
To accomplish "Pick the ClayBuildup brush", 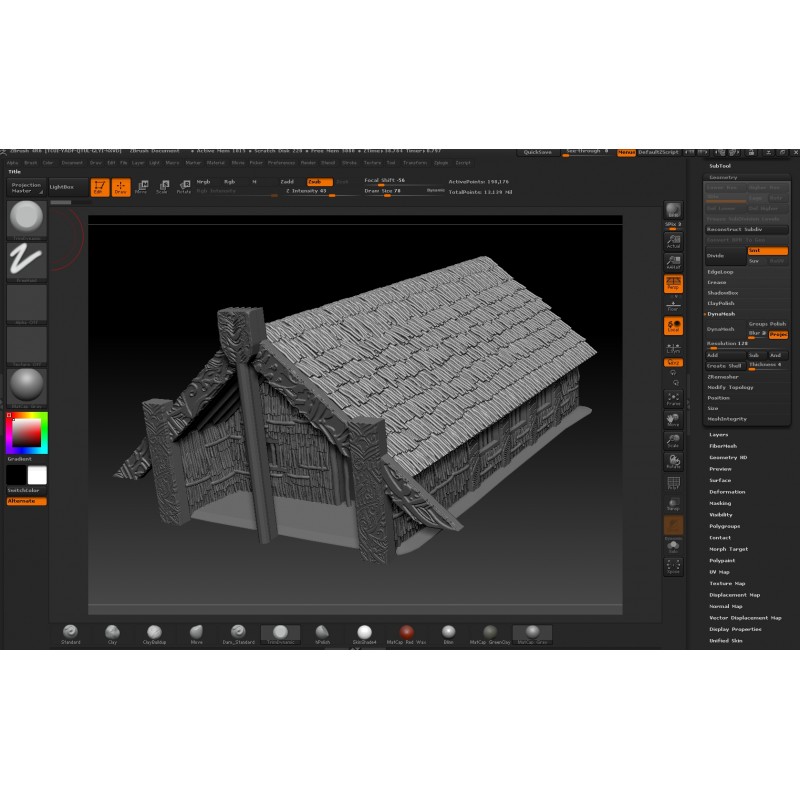I will (x=153, y=634).
